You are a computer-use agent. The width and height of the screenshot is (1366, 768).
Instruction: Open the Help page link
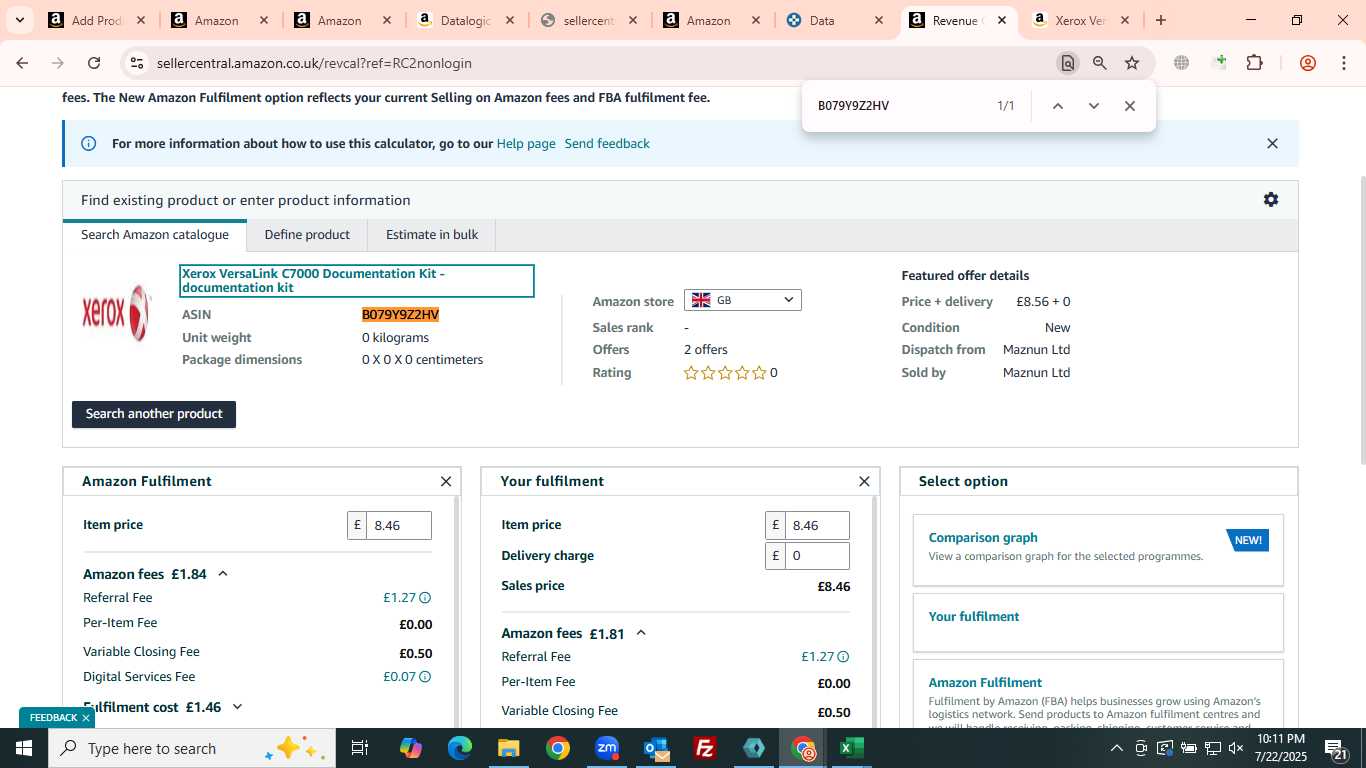(526, 144)
